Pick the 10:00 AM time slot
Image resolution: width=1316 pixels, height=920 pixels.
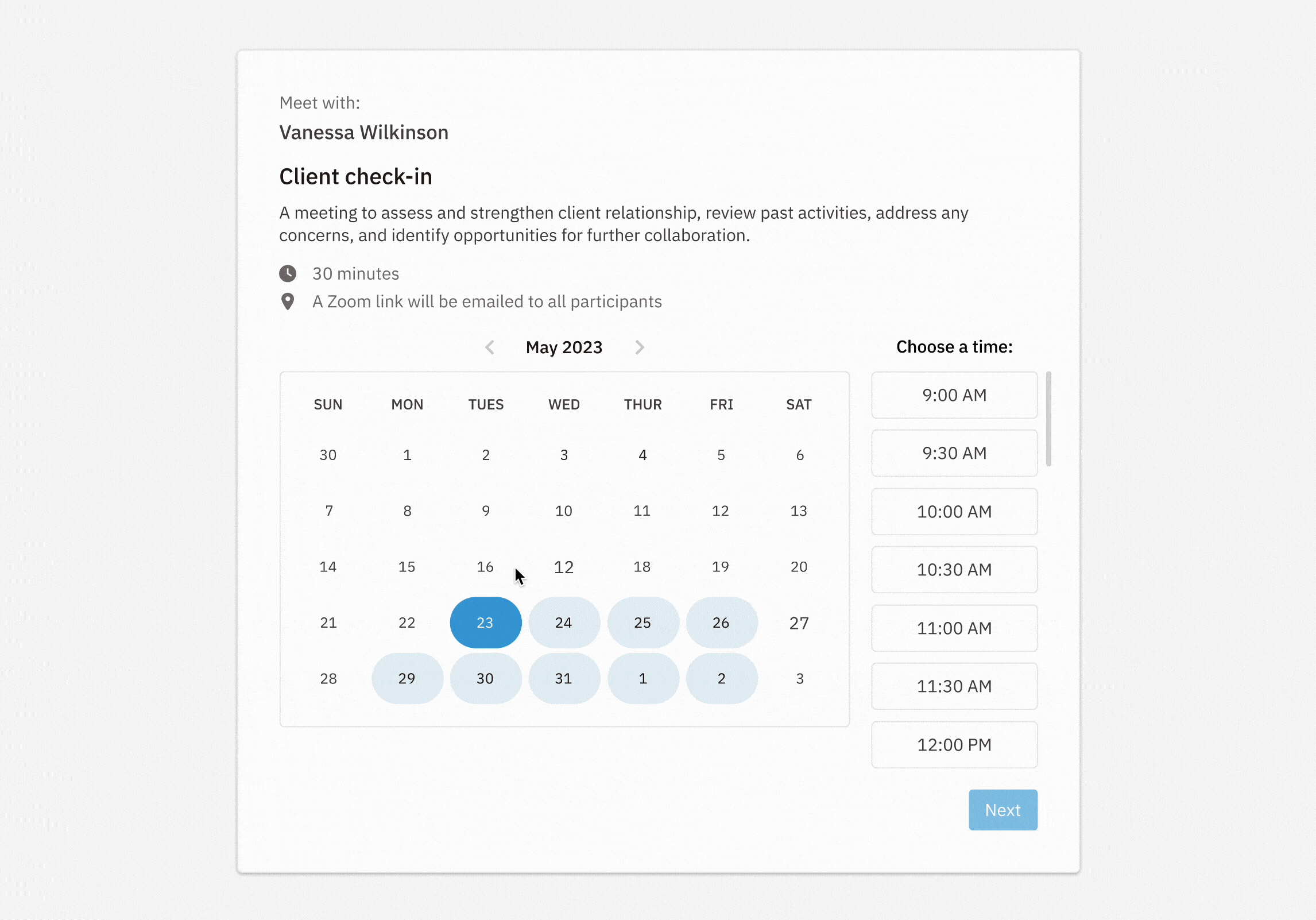point(954,512)
